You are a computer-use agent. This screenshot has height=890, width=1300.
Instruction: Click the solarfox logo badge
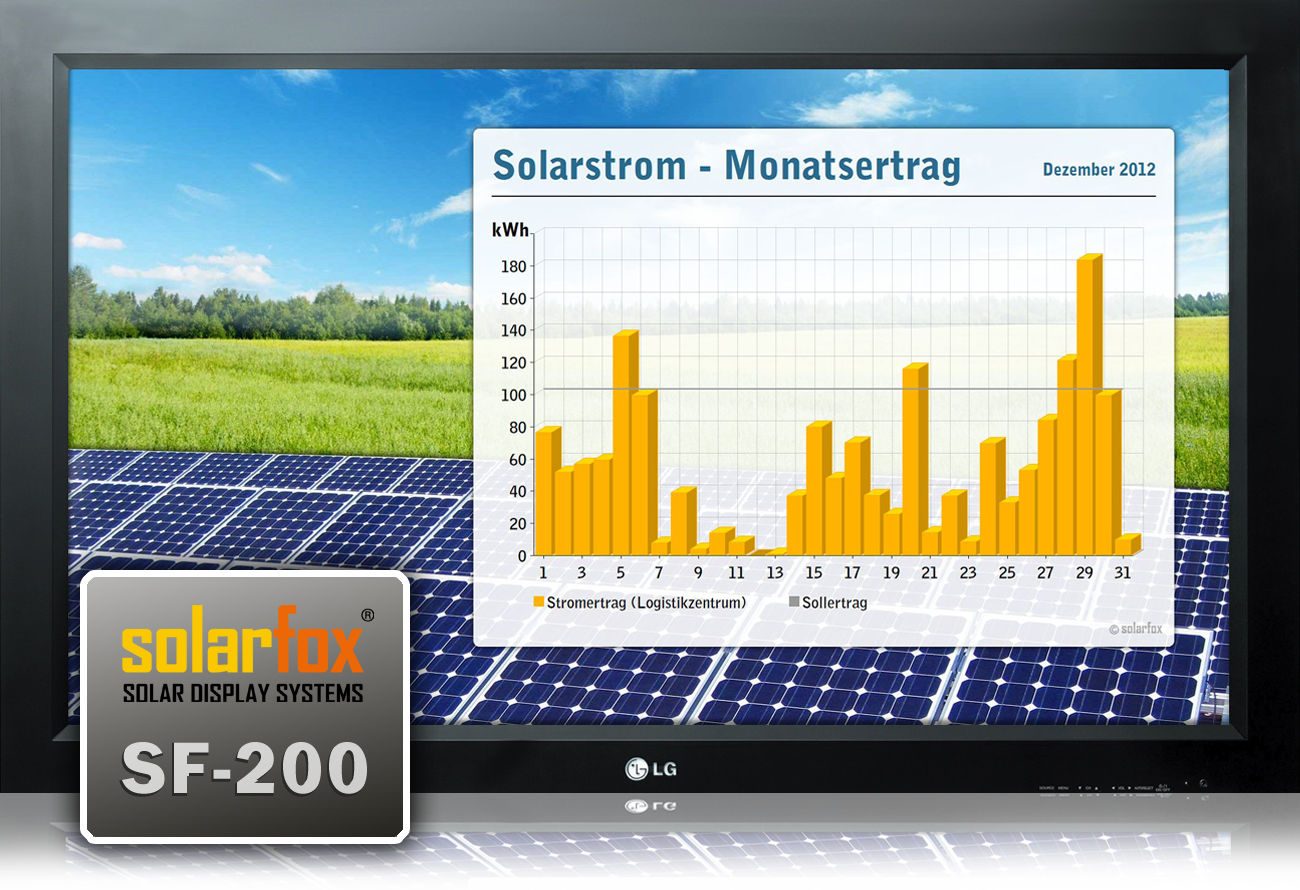pos(245,707)
